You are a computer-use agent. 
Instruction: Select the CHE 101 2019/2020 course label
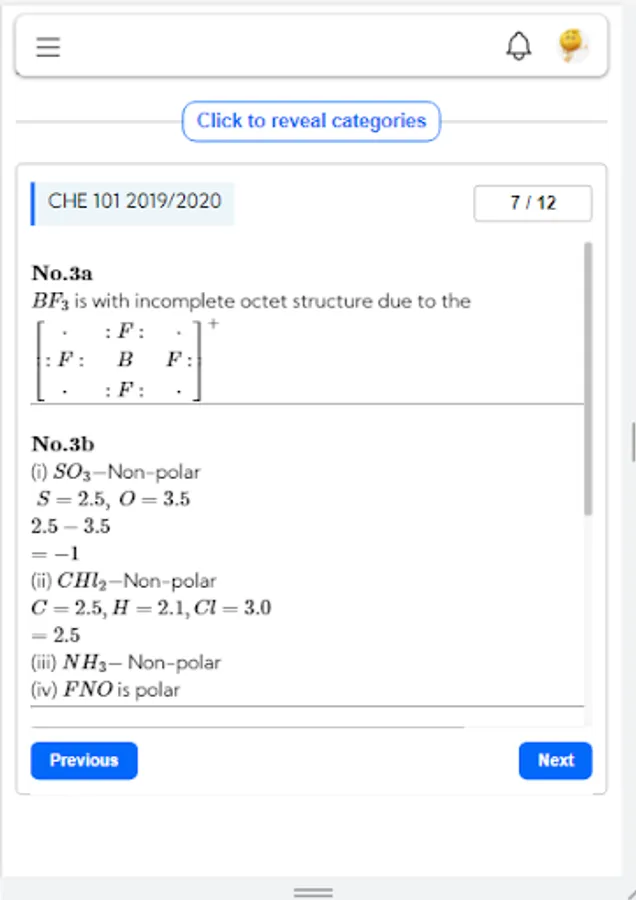[133, 203]
